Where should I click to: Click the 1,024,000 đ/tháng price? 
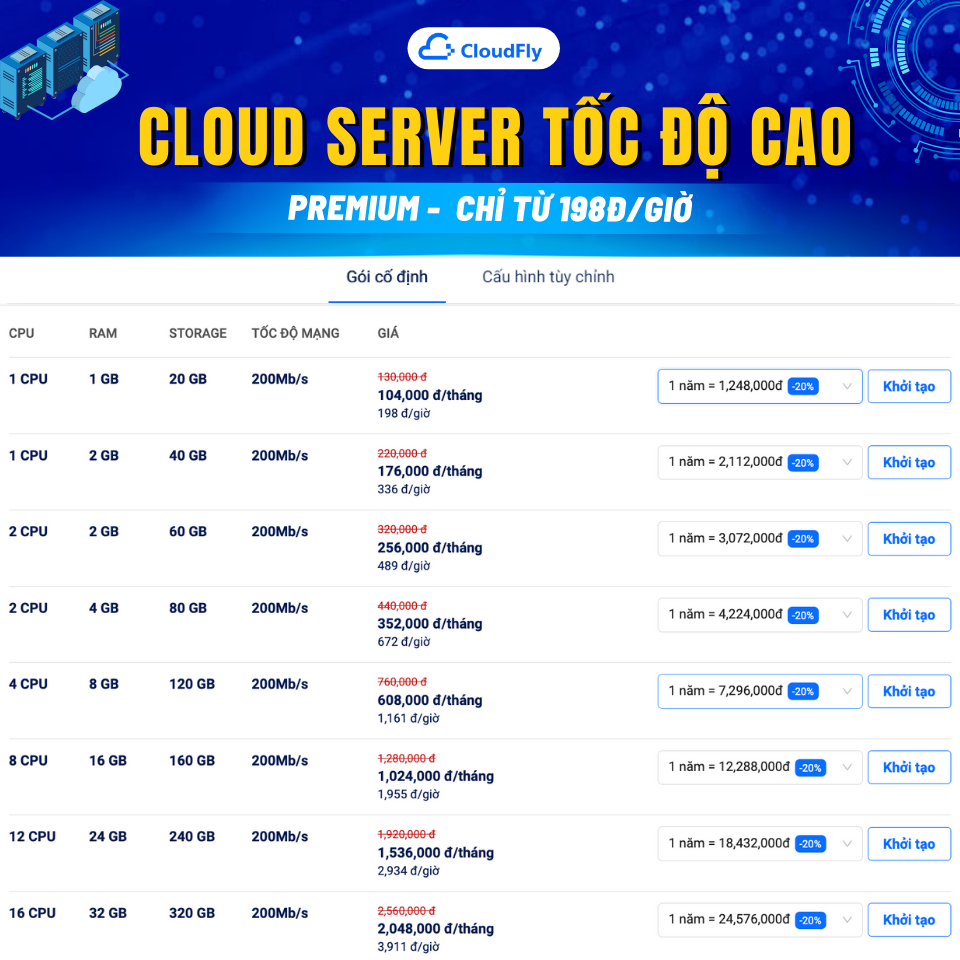pos(435,776)
